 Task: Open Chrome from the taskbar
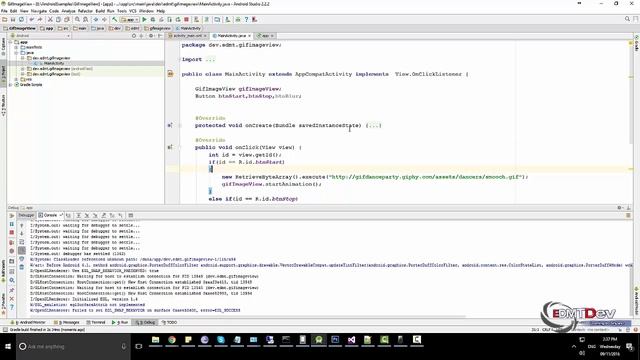172,340
